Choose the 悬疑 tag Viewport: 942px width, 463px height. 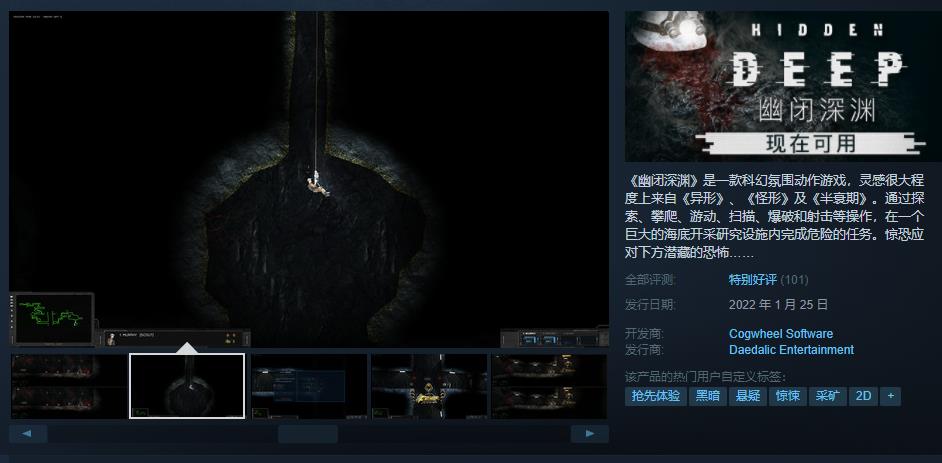click(x=747, y=396)
